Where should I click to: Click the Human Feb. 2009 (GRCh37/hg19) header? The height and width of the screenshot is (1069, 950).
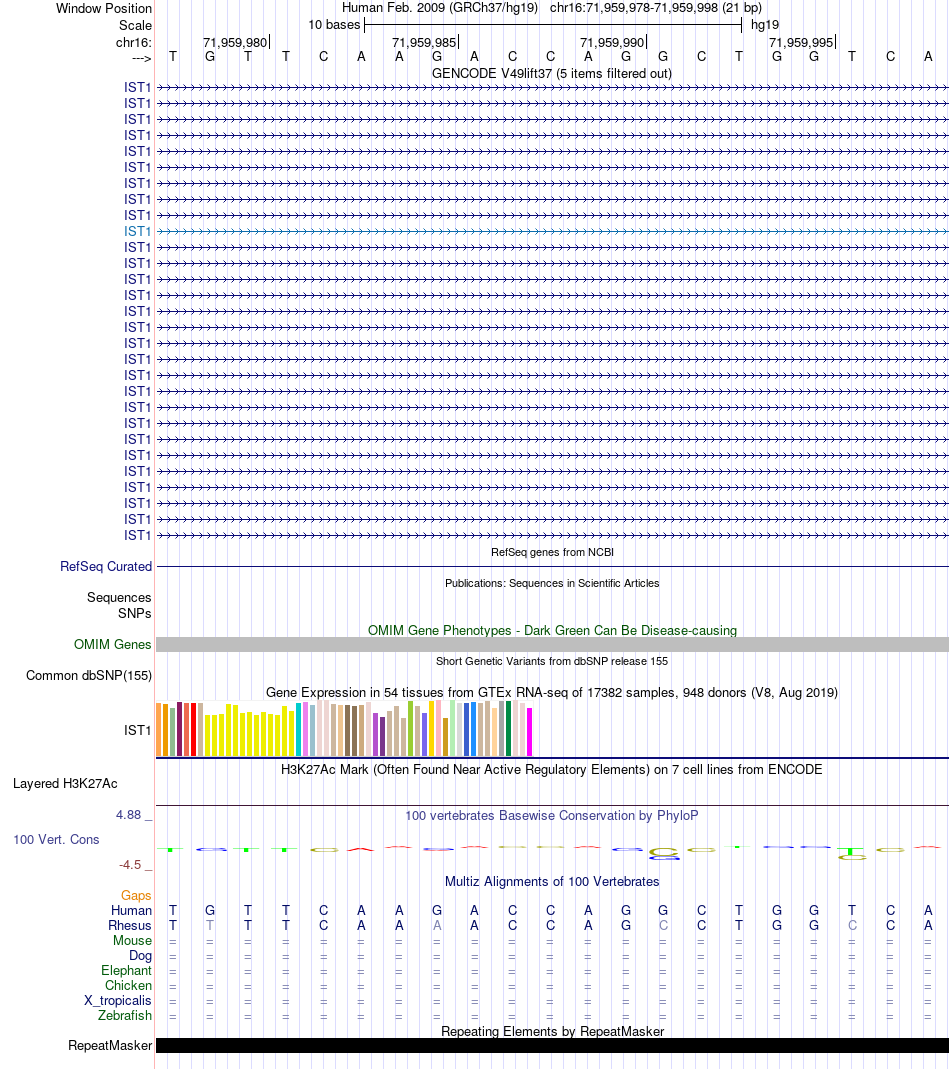pos(440,7)
